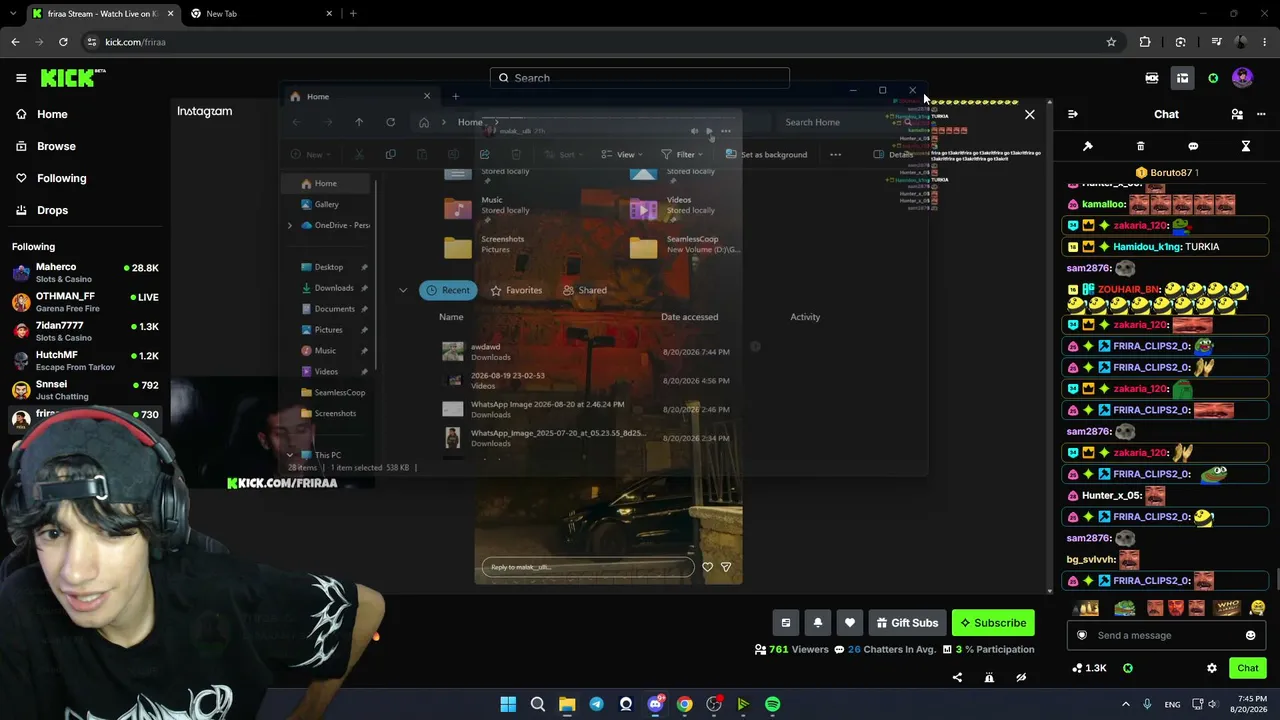Screen dimensions: 1280x720
Task: Click the green K icon beside 1.3K points
Action: click(x=1128, y=668)
